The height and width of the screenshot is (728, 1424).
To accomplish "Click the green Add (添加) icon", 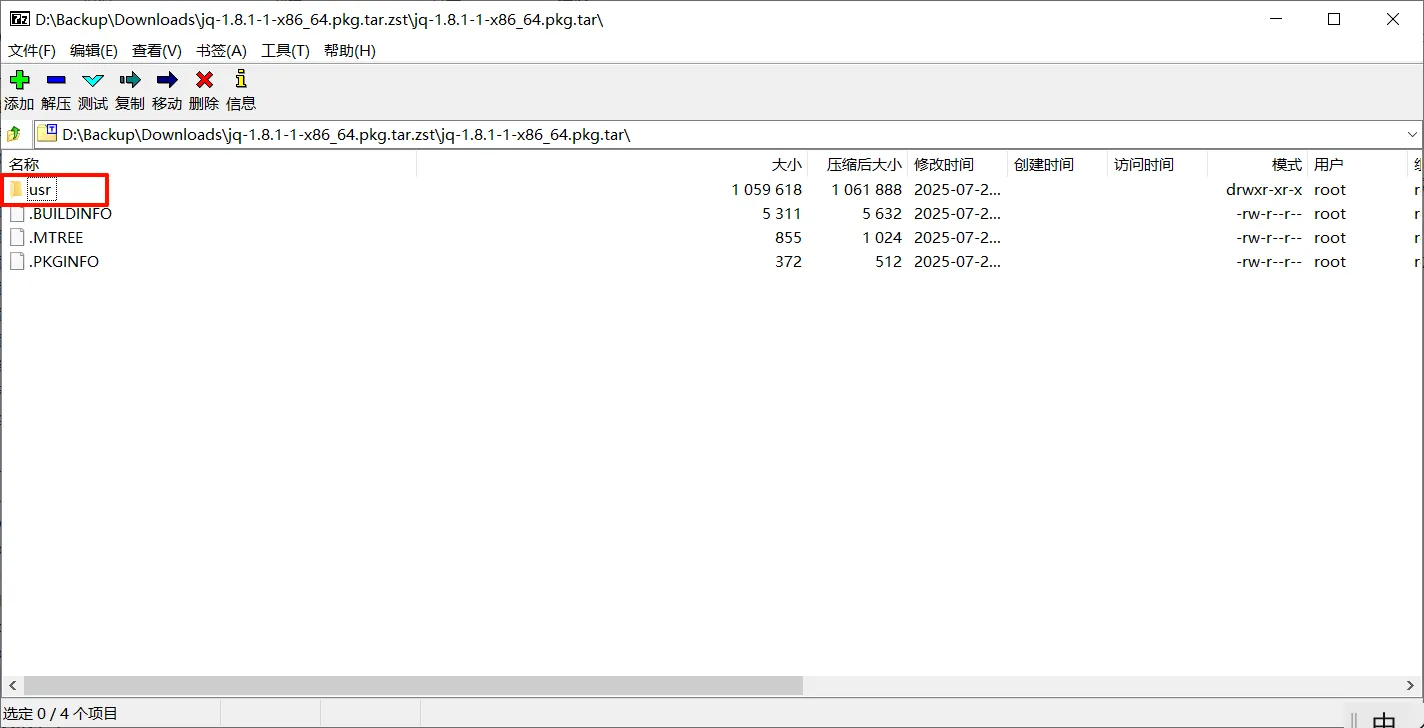I will click(19, 80).
